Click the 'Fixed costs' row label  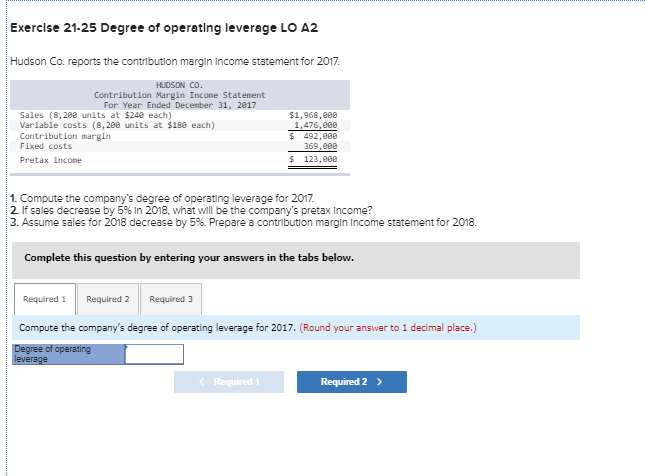[x=46, y=146]
